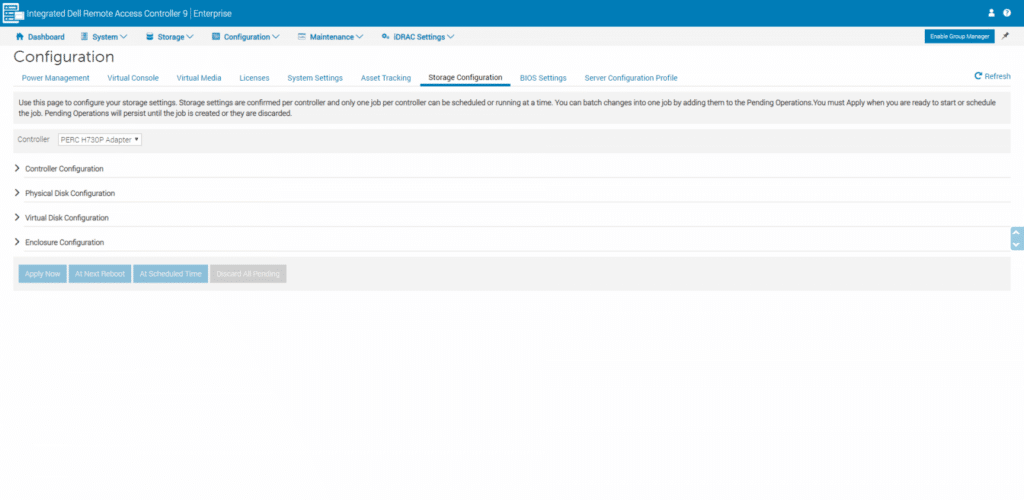Switch to the Power Management tab
The image size is (1024, 500).
(x=56, y=78)
